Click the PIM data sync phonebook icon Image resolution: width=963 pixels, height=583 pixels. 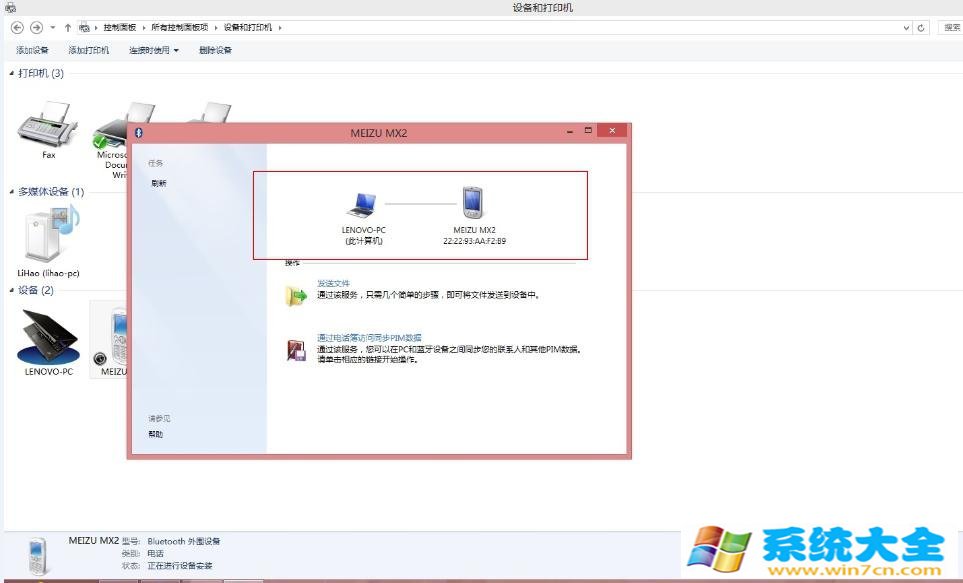tap(297, 349)
